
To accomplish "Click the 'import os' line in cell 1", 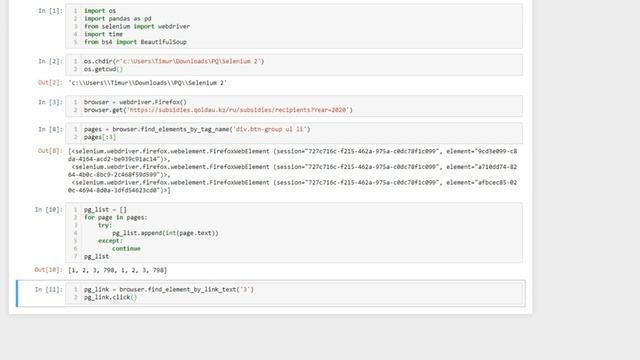I will pyautogui.click(x=100, y=11).
